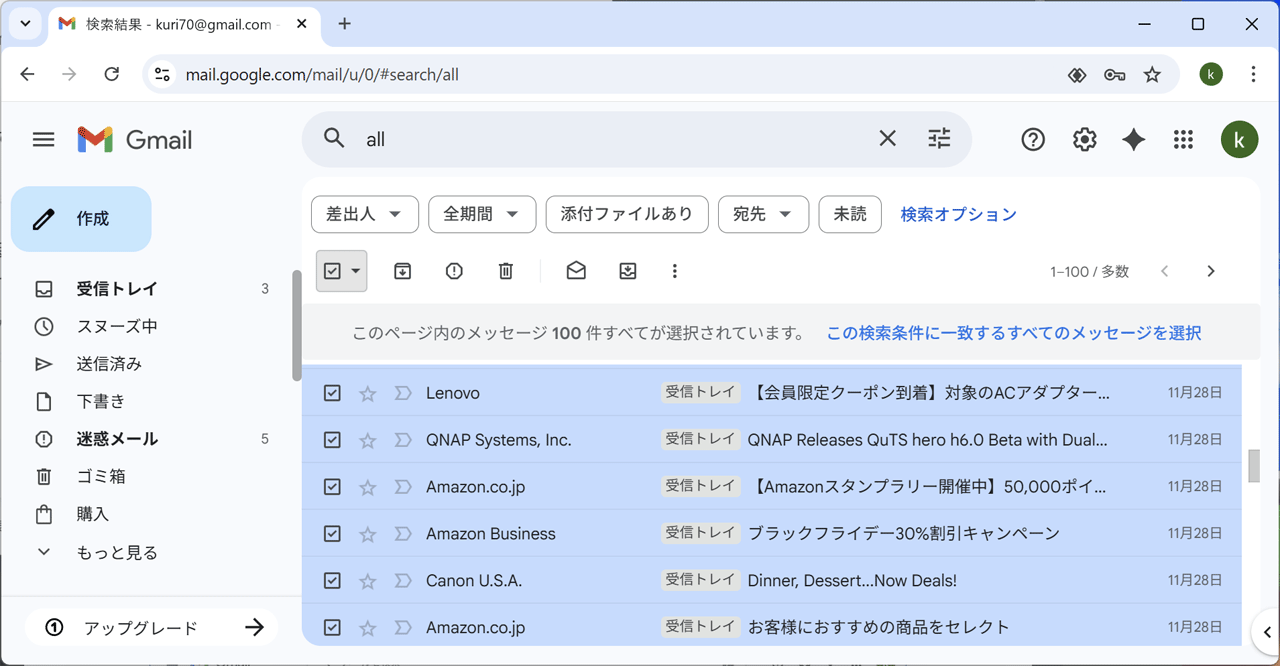Open the 送信済み mail view
This screenshot has width=1280, height=666.
pos(112,363)
